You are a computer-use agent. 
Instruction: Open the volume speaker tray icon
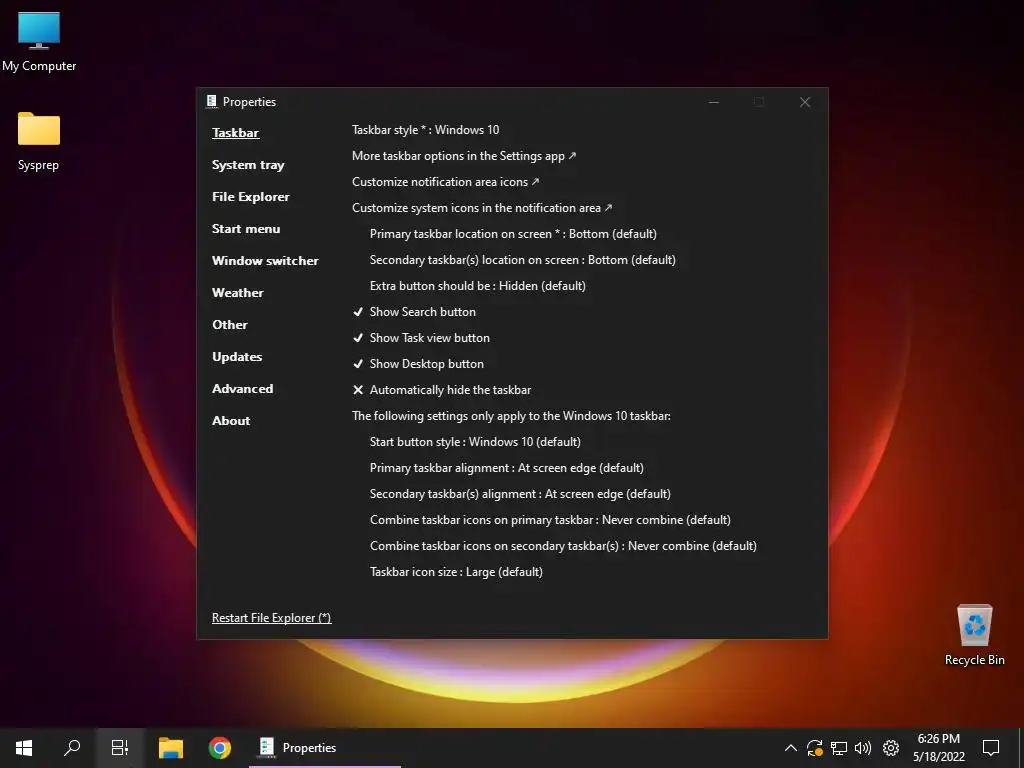[863, 748]
